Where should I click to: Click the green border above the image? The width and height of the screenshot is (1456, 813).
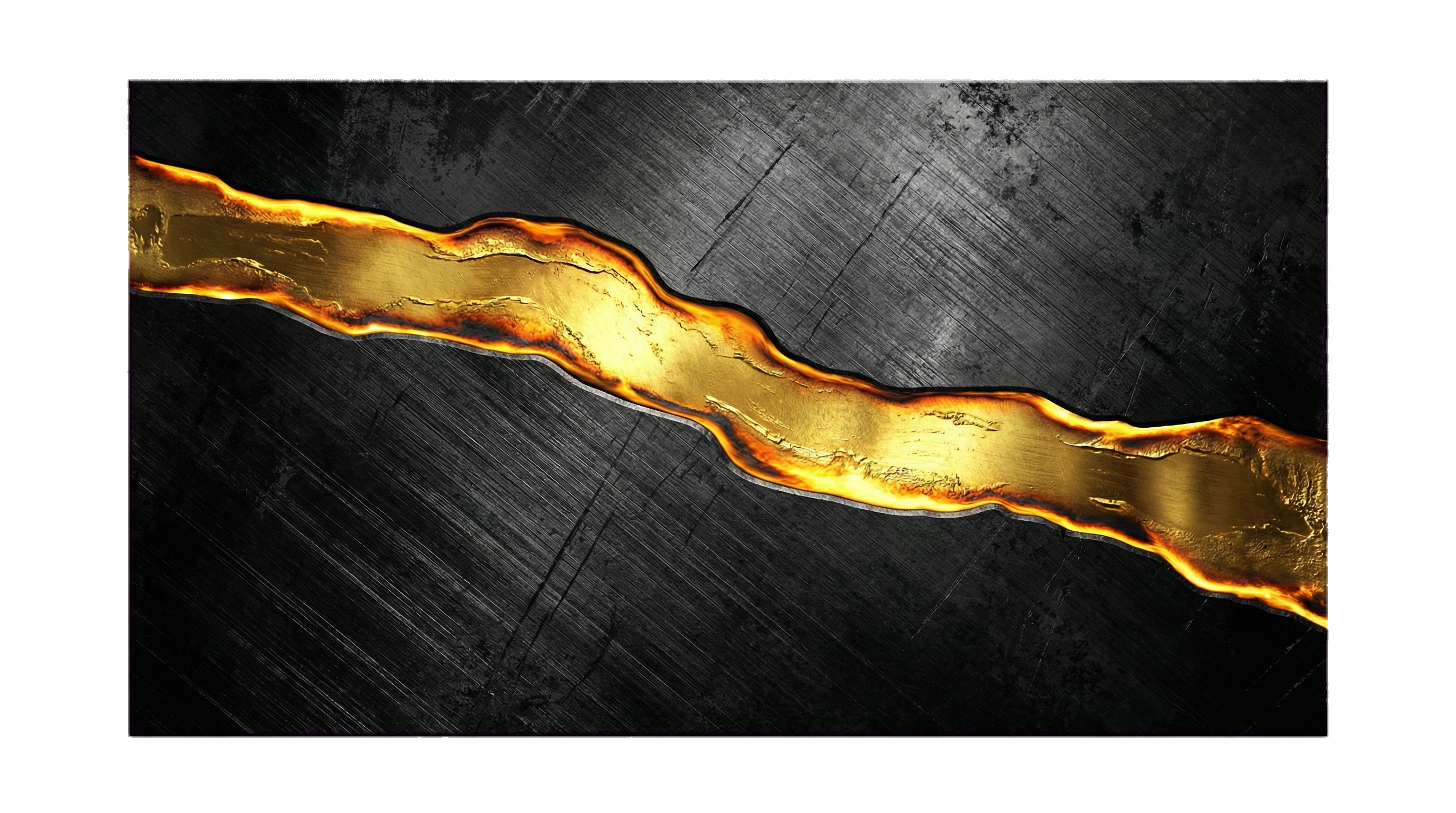(x=728, y=39)
